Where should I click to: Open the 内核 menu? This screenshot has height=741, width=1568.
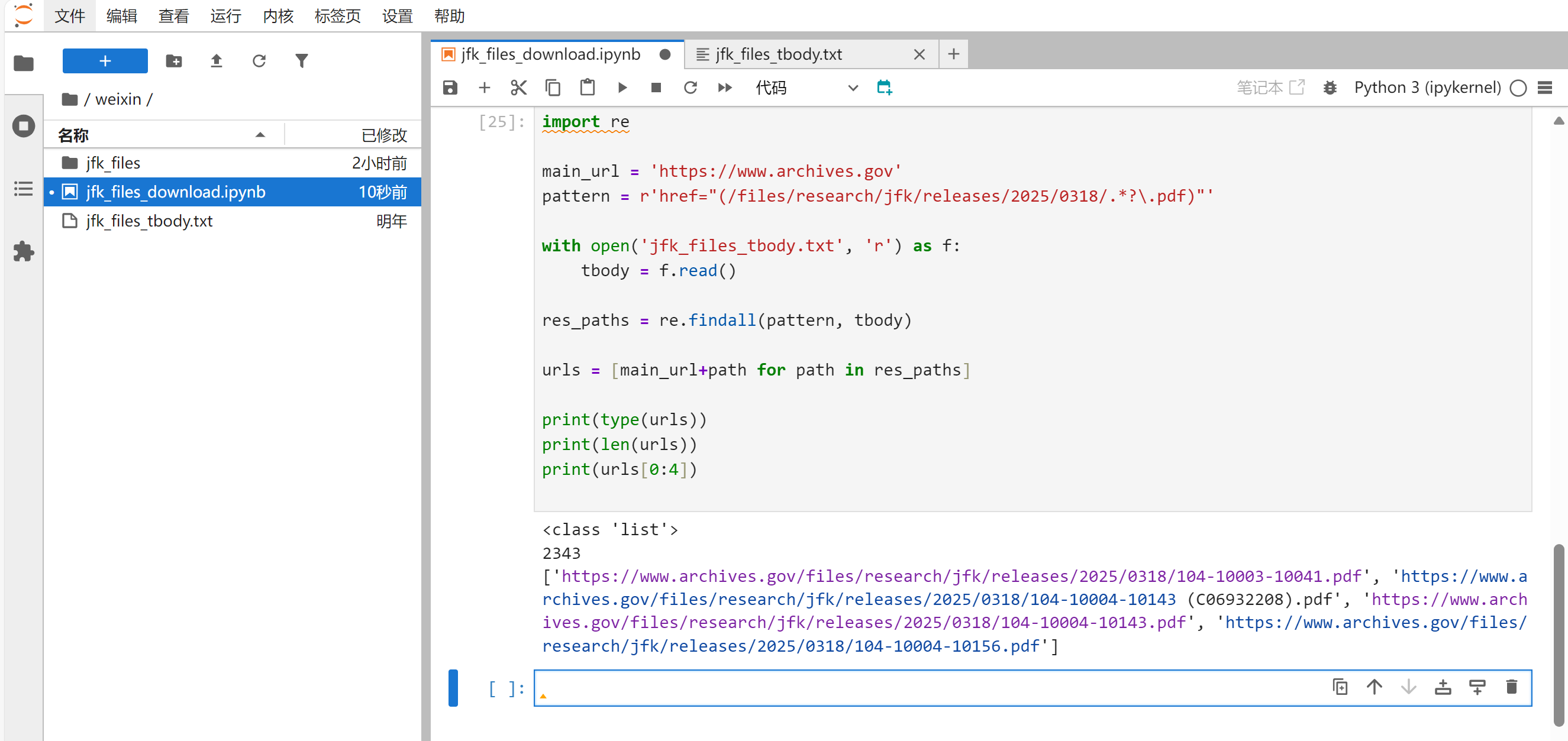pos(278,16)
